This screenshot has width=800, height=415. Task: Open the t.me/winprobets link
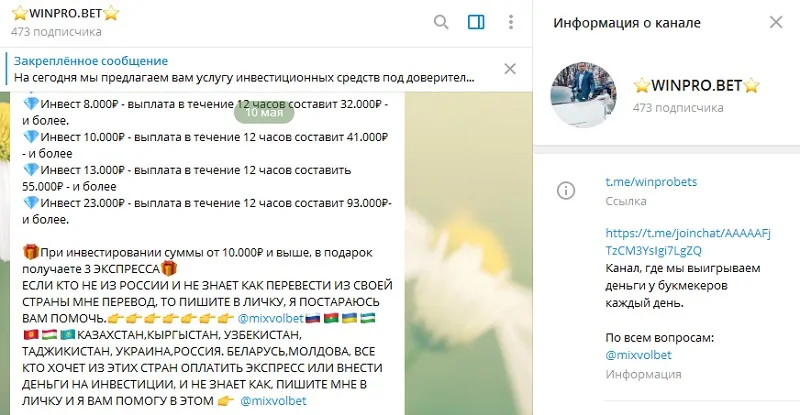tap(651, 182)
